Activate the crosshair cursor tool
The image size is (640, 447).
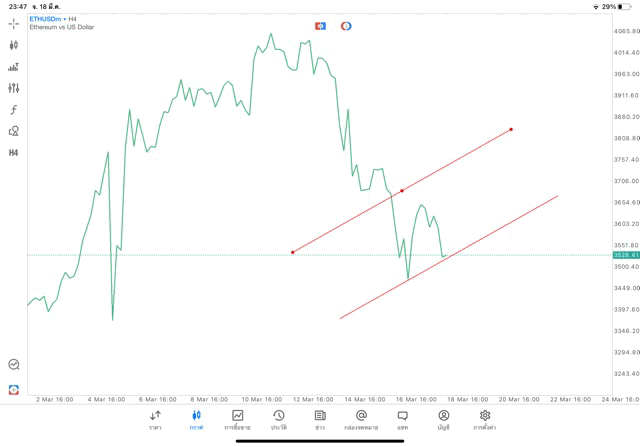(14, 23)
